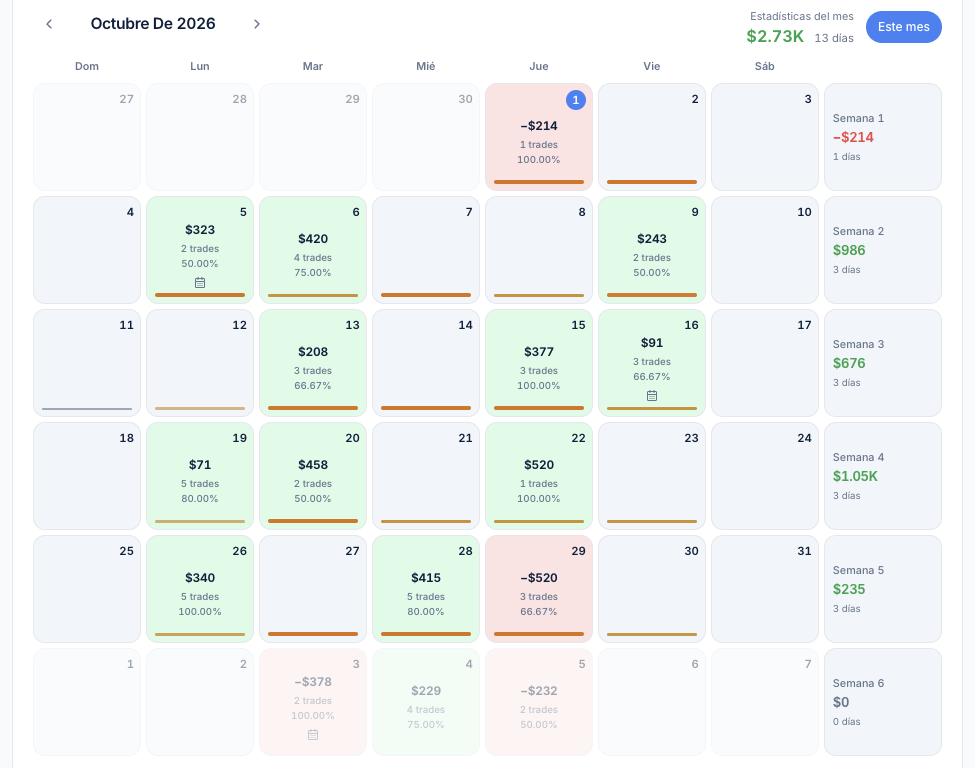975x768 pixels.
Task: Select the Semana 6 summary card
Action: point(882,702)
